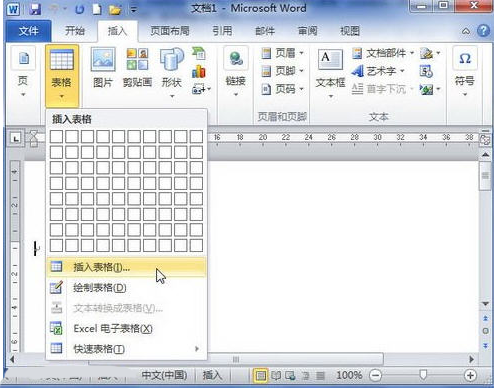The image size is (494, 388).
Task: Choose Excel 电子表格(X) menu entry
Action: 126,328
